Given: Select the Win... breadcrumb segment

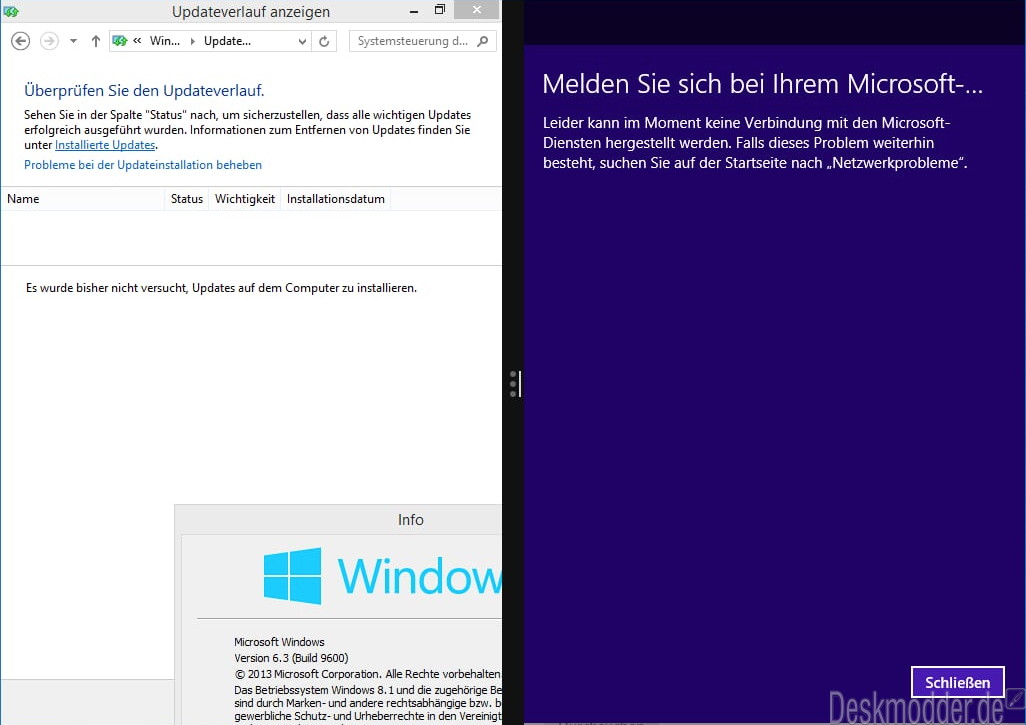Looking at the screenshot, I should tap(165, 41).
